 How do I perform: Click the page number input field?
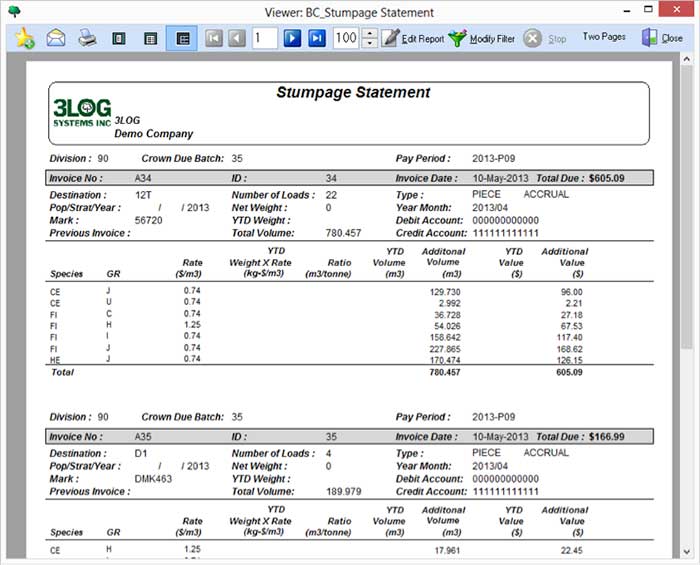pyautogui.click(x=265, y=38)
